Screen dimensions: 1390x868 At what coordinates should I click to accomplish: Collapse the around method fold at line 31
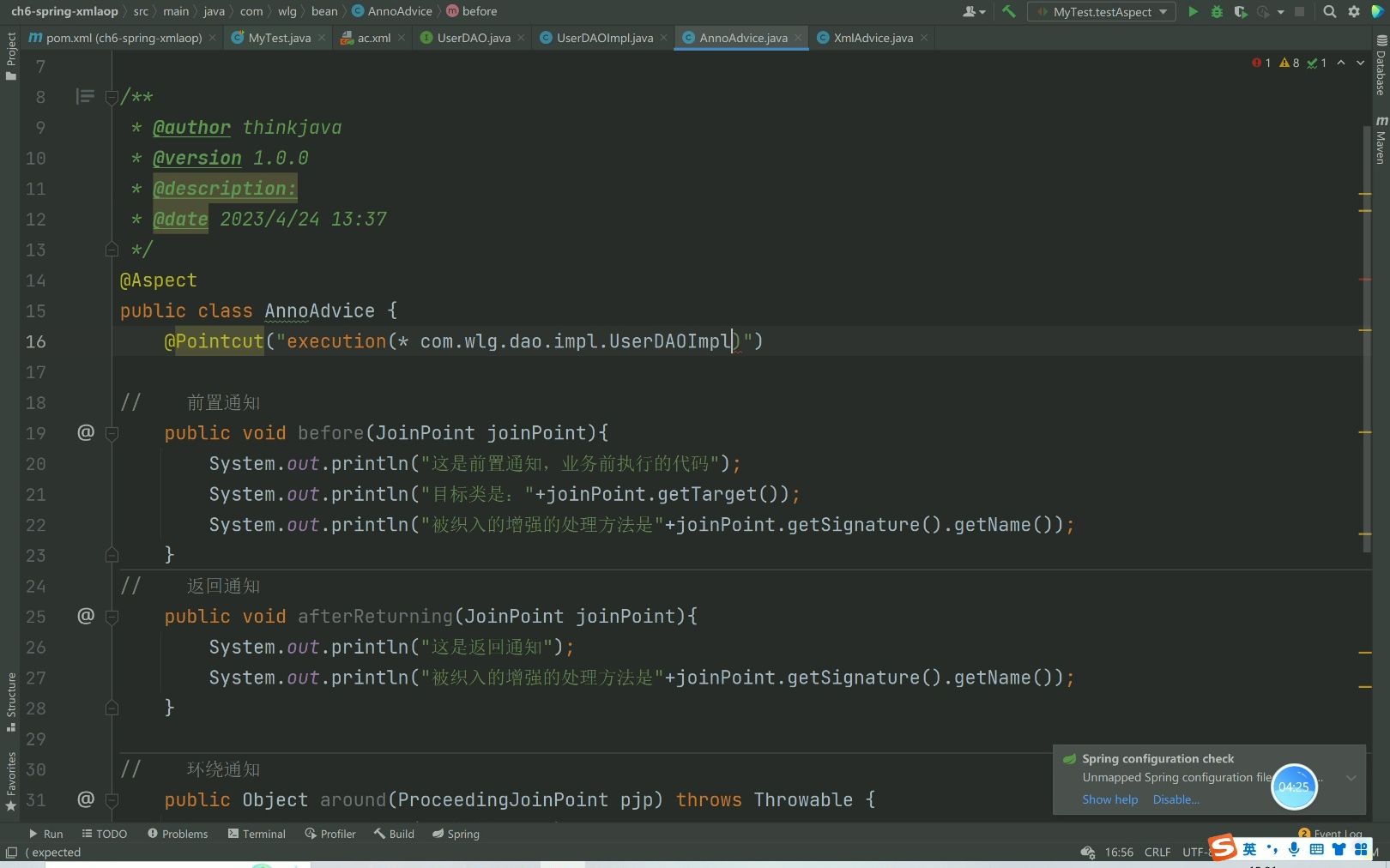click(x=112, y=800)
